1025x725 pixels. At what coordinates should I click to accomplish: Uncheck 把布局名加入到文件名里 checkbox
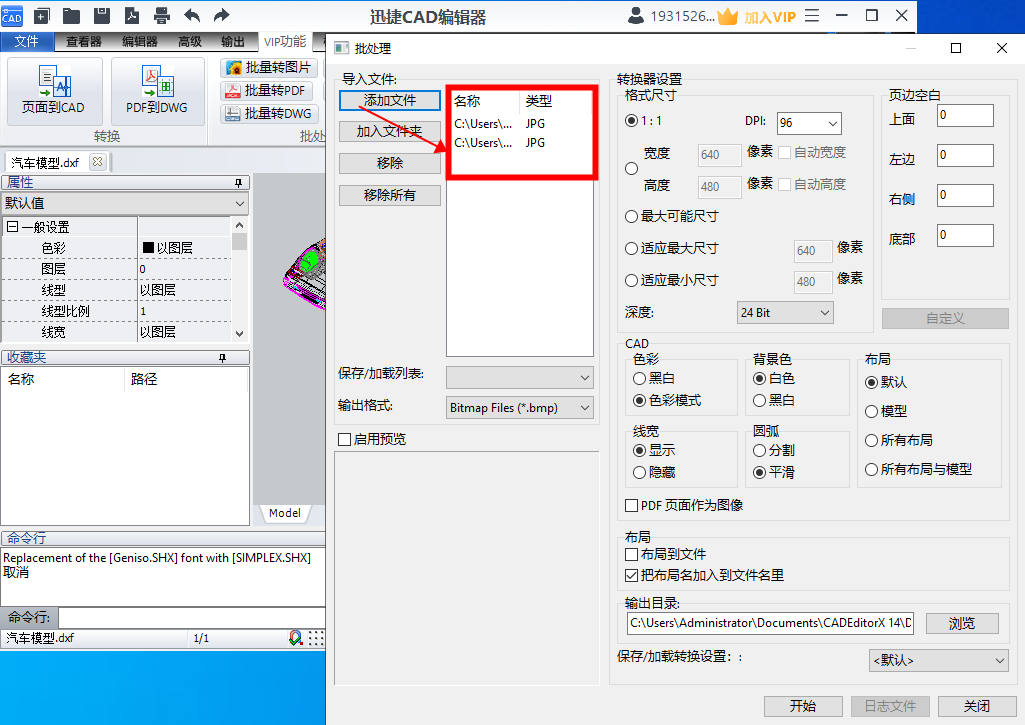click(631, 575)
